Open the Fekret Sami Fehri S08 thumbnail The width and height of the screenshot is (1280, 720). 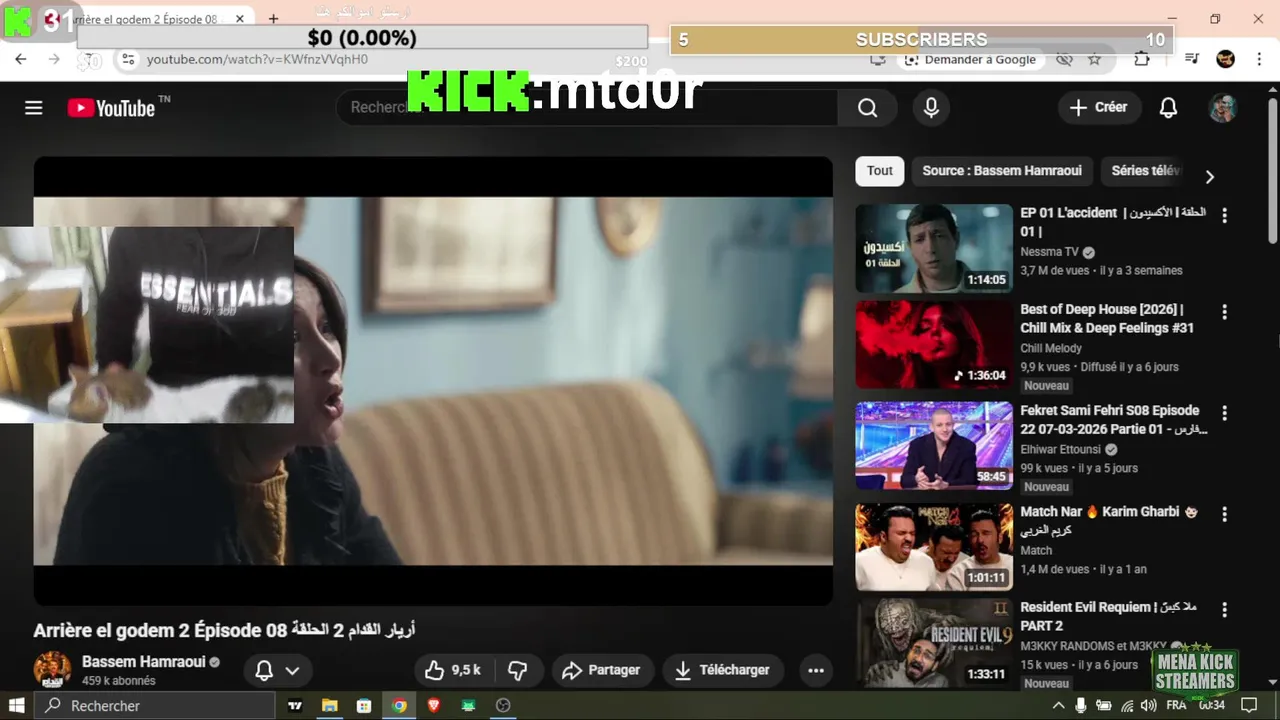click(x=934, y=446)
